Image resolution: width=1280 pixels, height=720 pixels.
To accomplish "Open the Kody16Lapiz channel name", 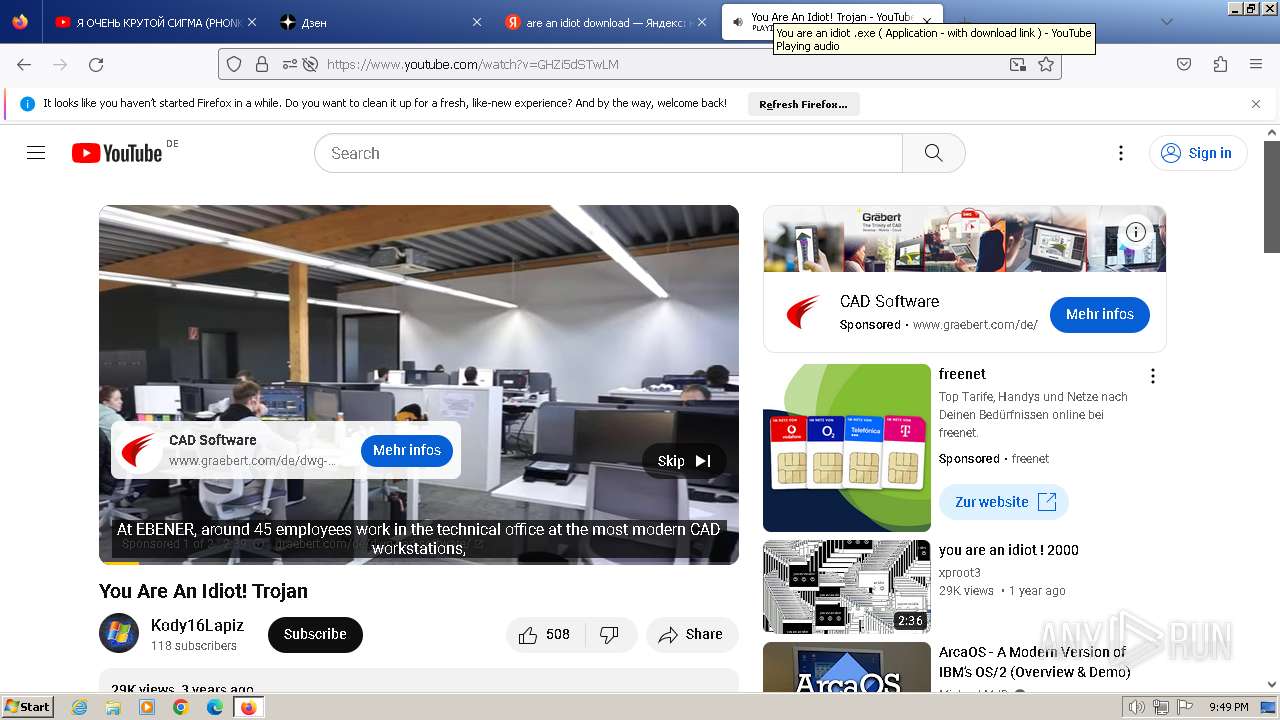I will 197,625.
